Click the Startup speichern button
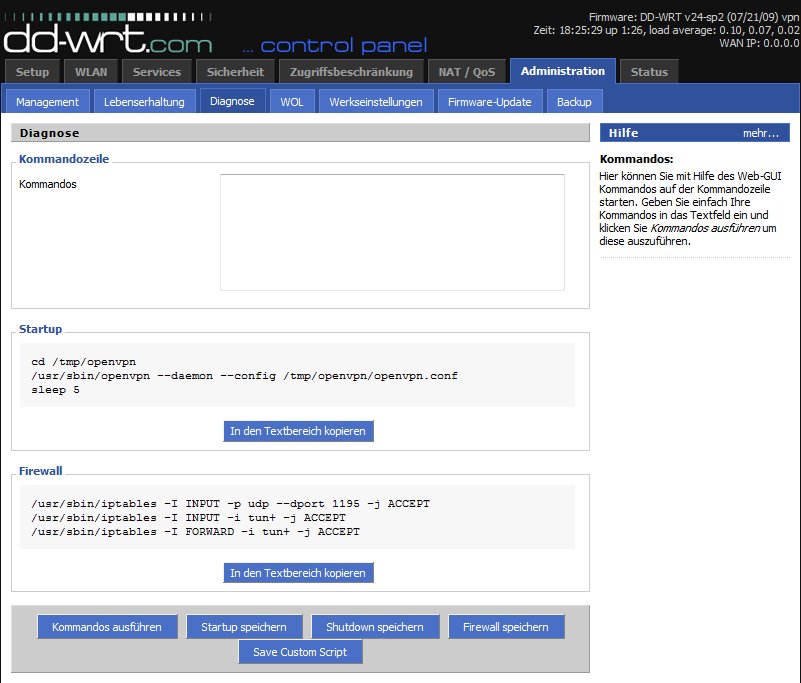The width and height of the screenshot is (801, 683). coord(244,627)
